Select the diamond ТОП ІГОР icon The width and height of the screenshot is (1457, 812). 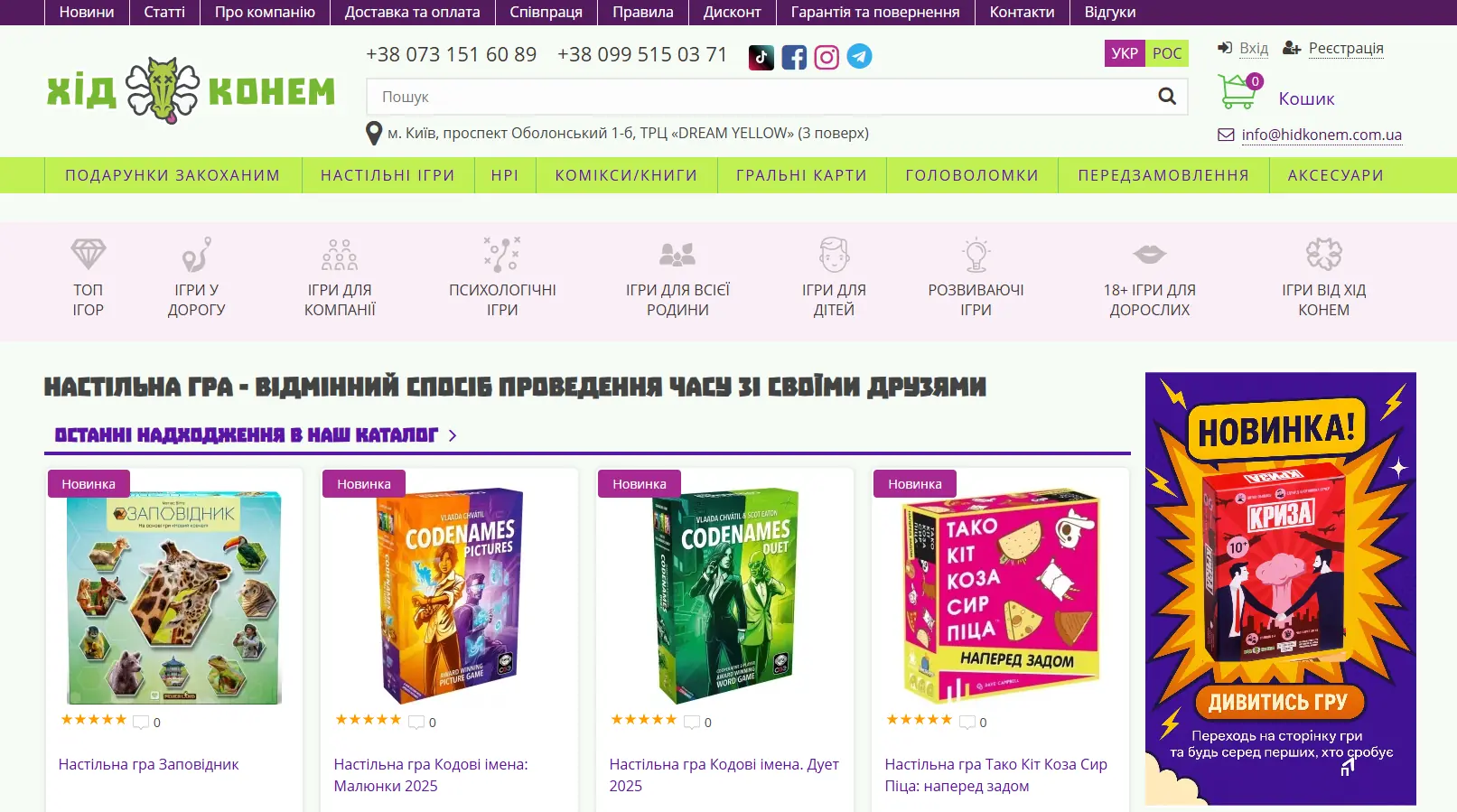89,254
